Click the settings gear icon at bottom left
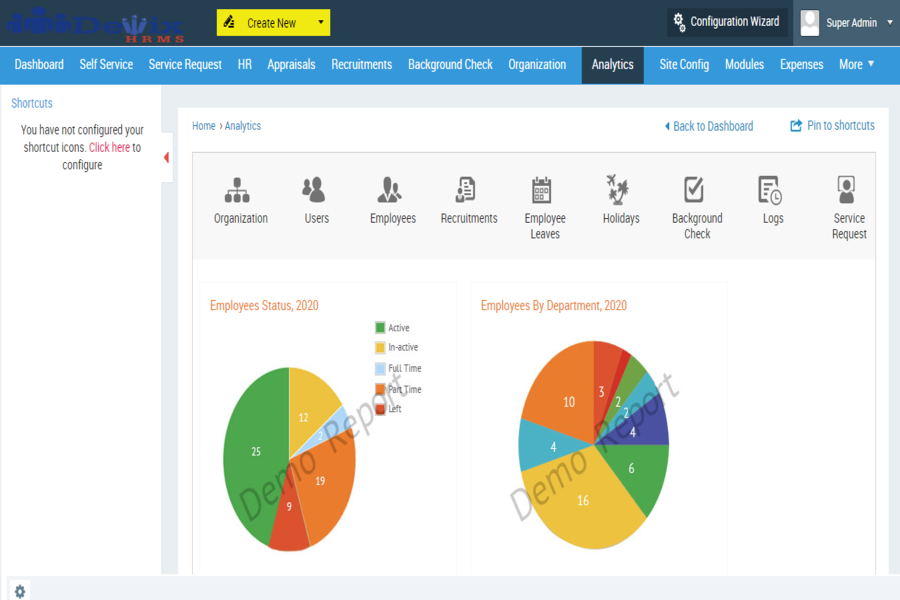 (x=20, y=591)
